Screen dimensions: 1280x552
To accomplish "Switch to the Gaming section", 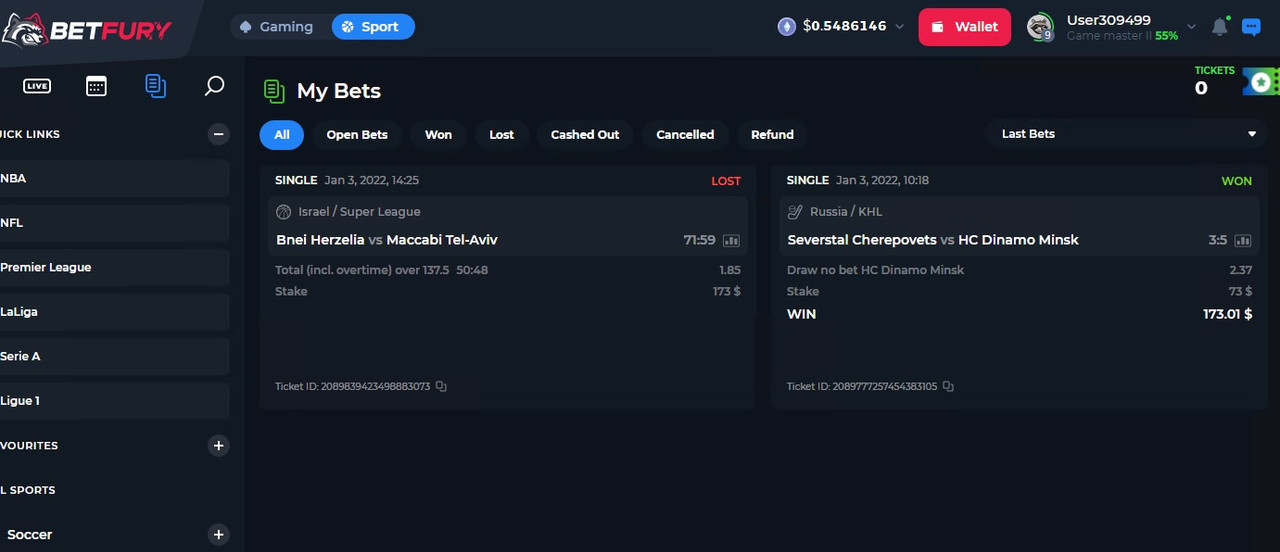I will coord(276,27).
